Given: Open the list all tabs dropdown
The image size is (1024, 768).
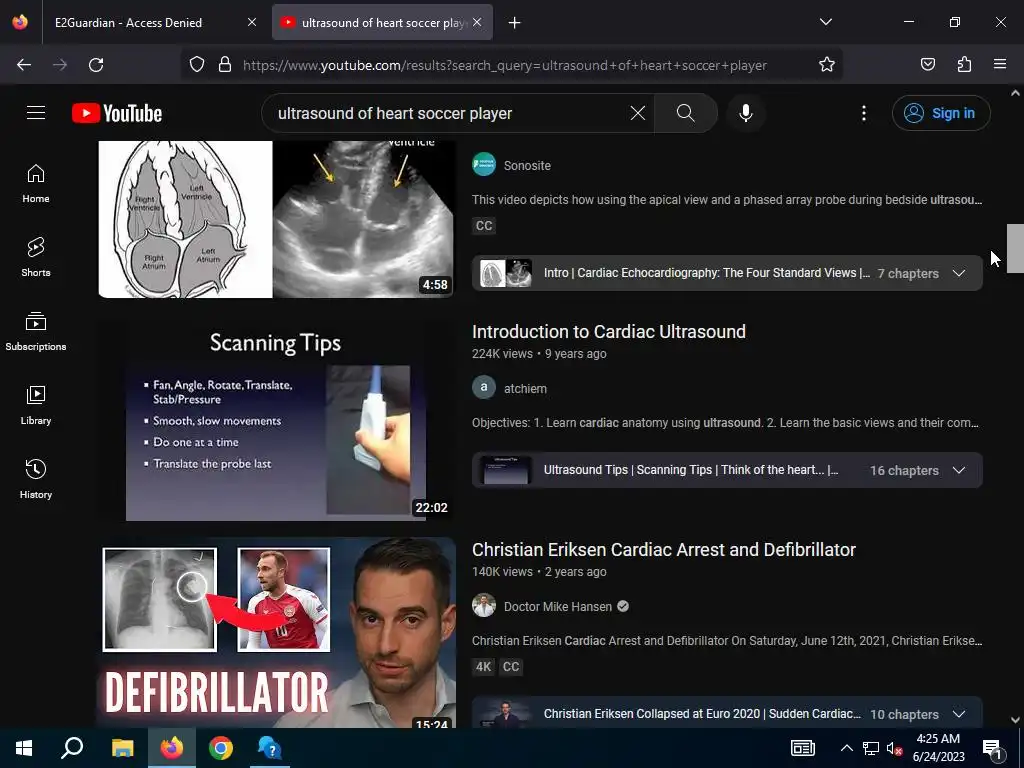Looking at the screenshot, I should (825, 22).
